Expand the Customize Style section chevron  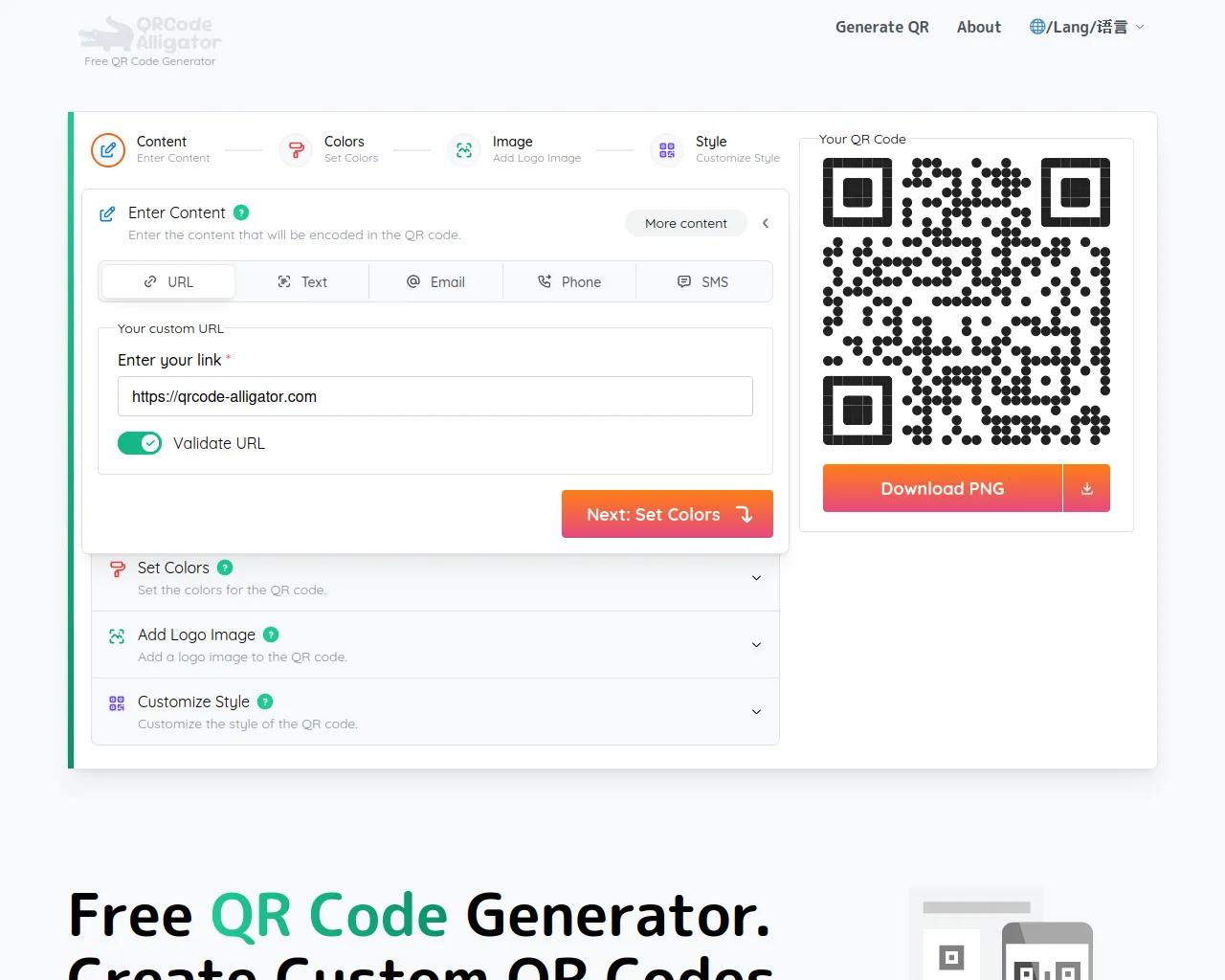click(756, 712)
